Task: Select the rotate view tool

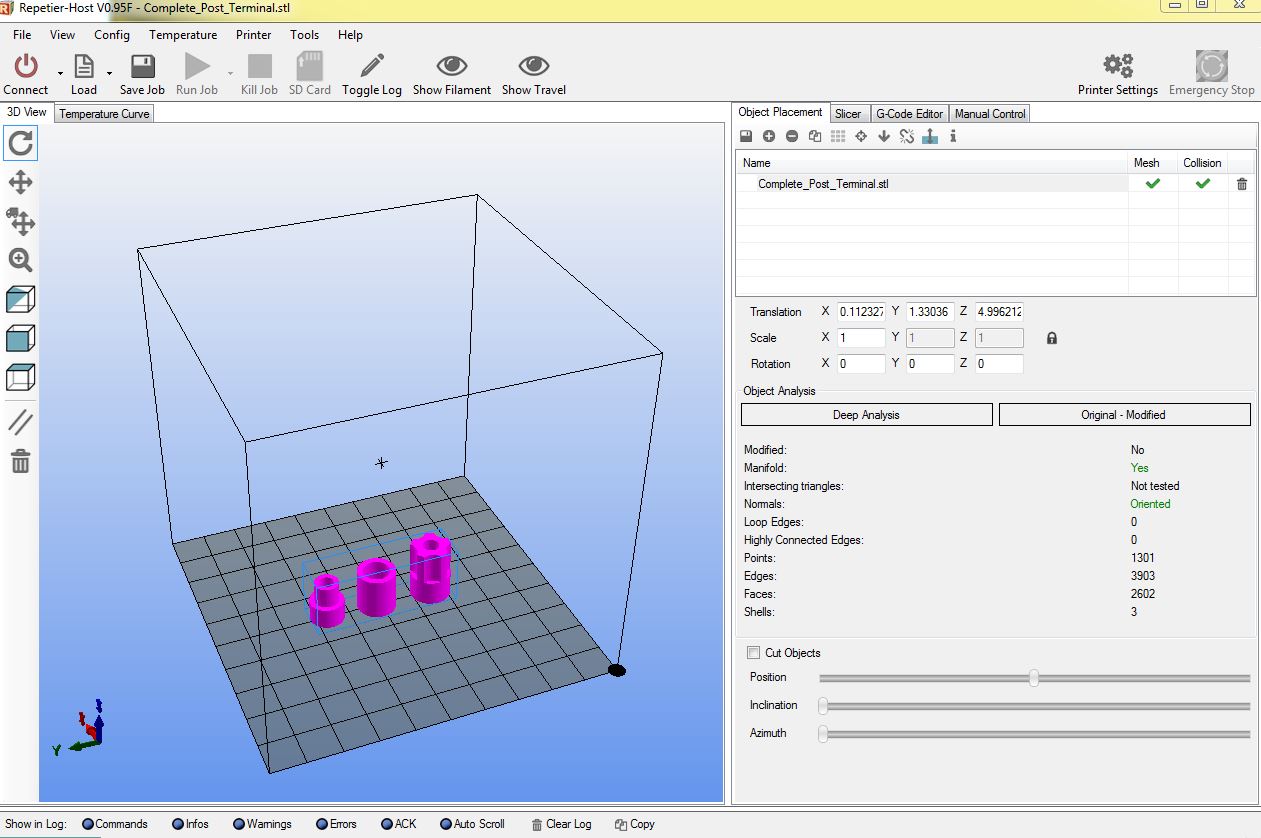Action: tap(21, 143)
